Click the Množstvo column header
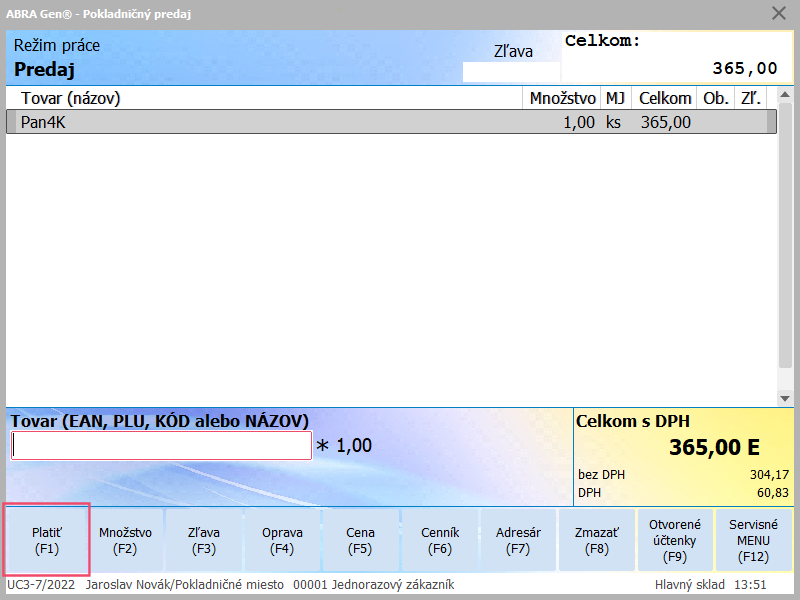This screenshot has height=600, width=800. pyautogui.click(x=562, y=98)
